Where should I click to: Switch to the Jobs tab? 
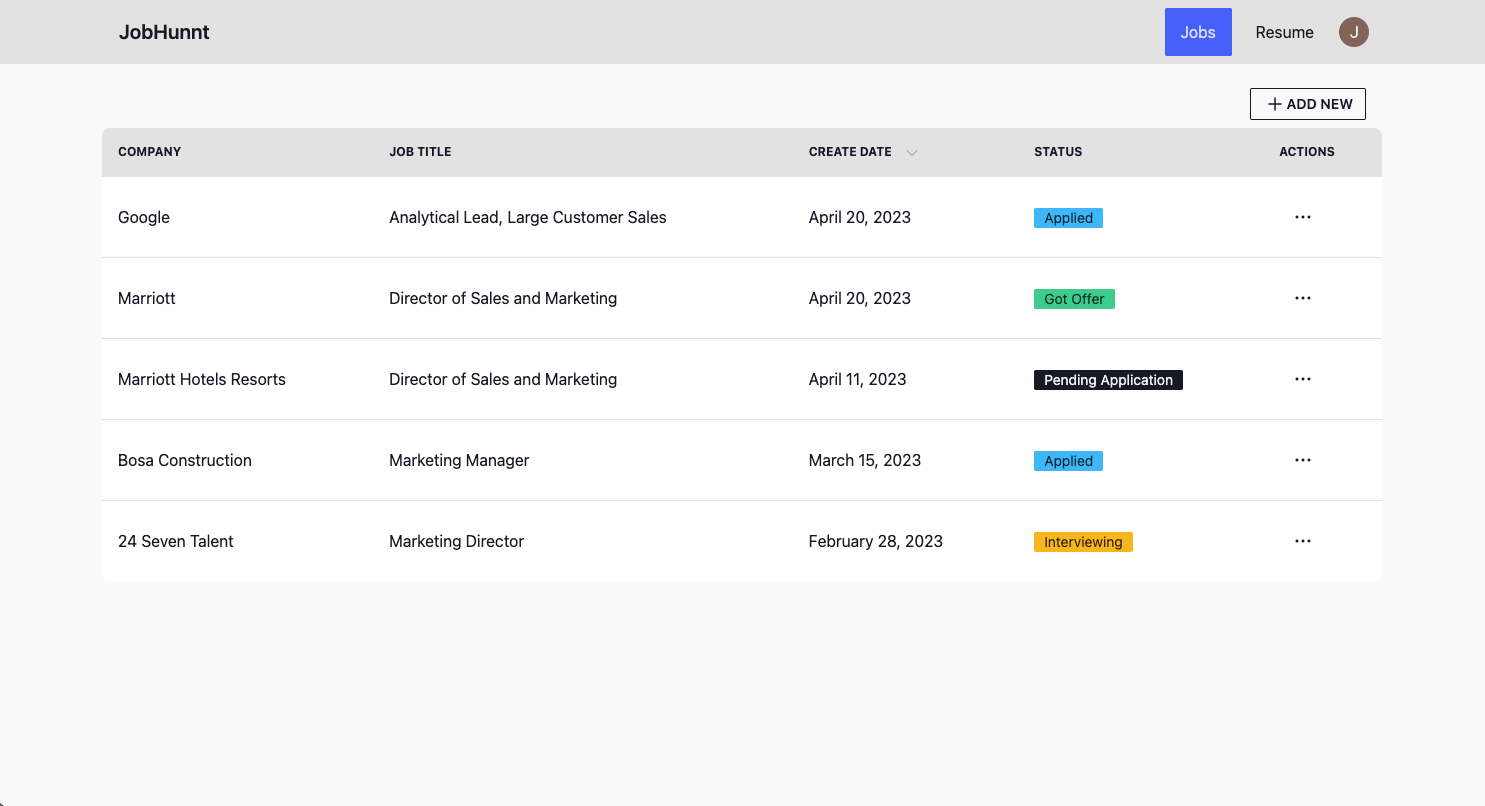pyautogui.click(x=1198, y=32)
